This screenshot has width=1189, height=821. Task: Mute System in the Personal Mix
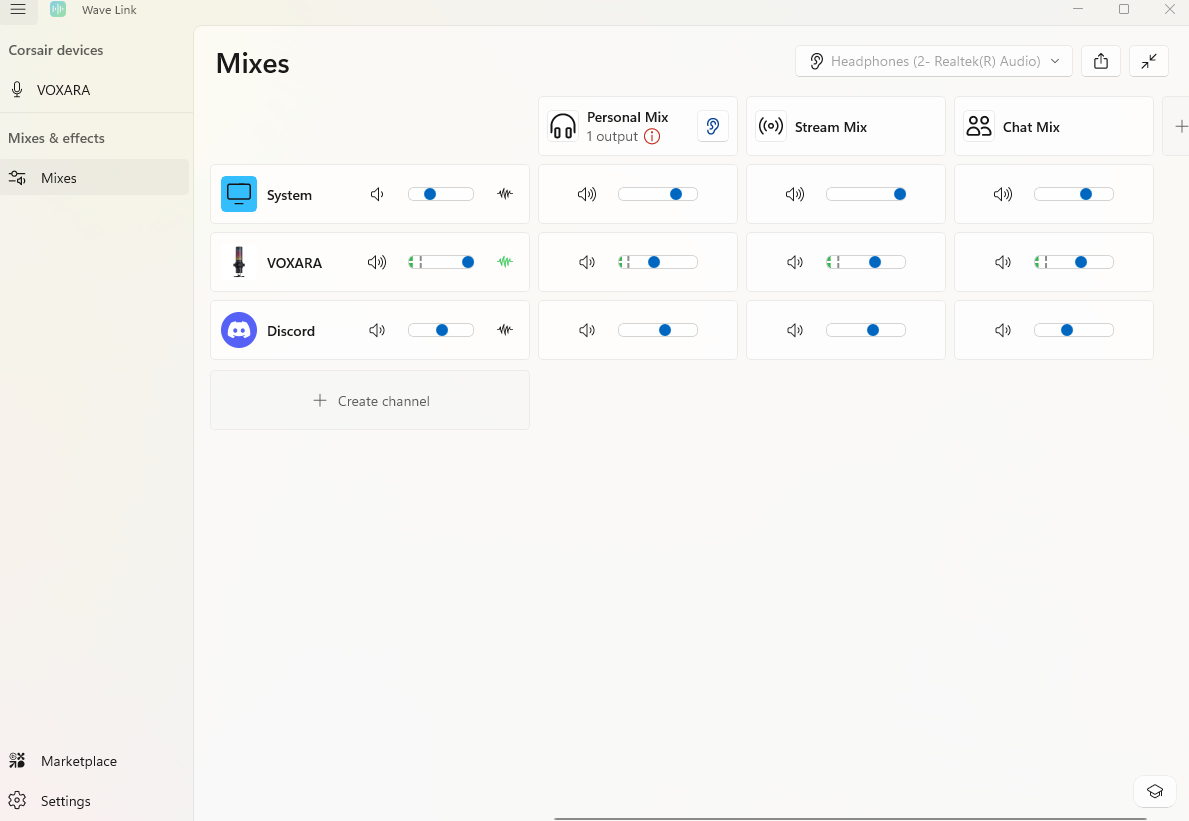pyautogui.click(x=587, y=194)
